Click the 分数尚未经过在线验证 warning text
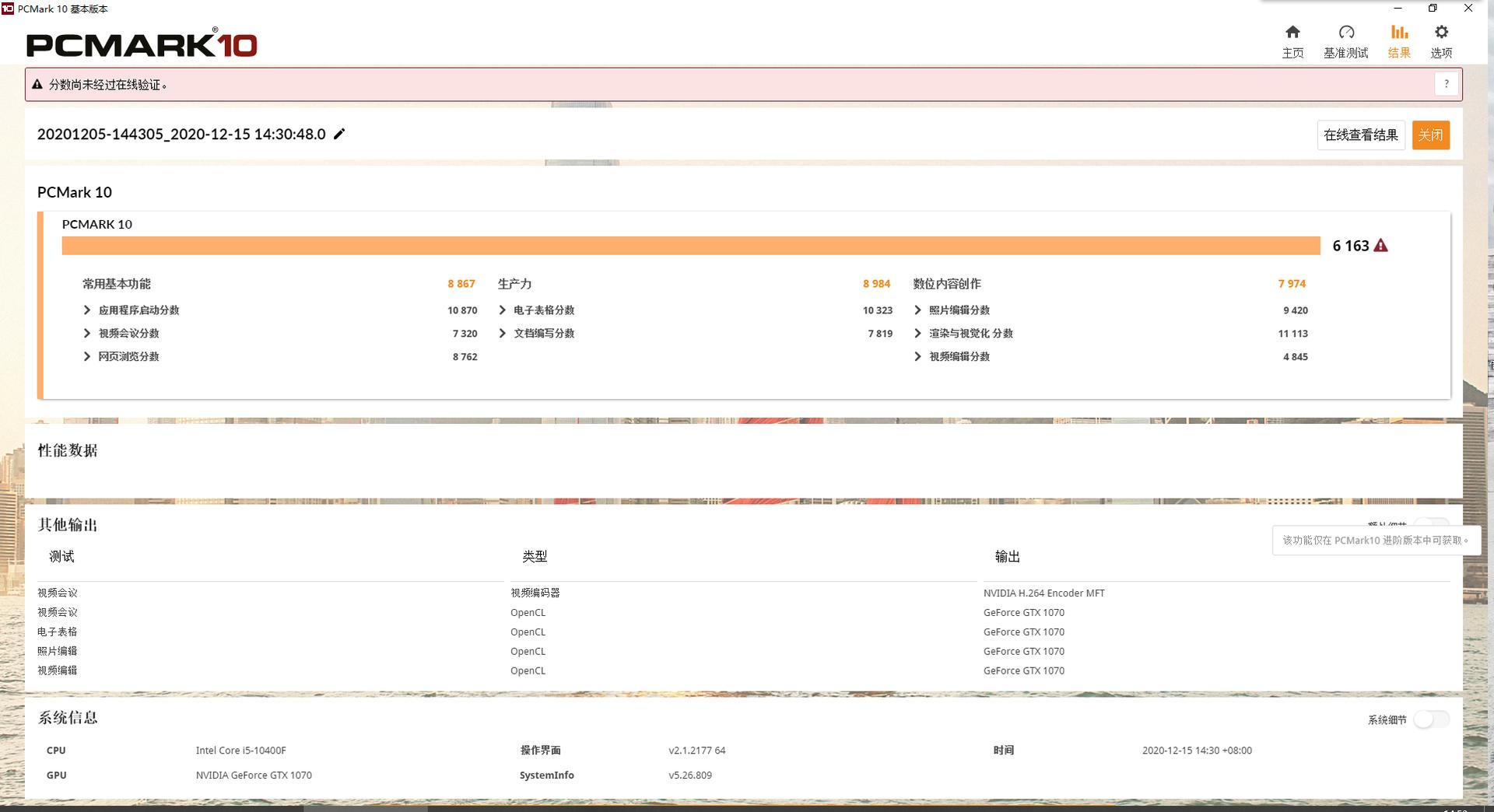The image size is (1494, 812). coord(108,85)
